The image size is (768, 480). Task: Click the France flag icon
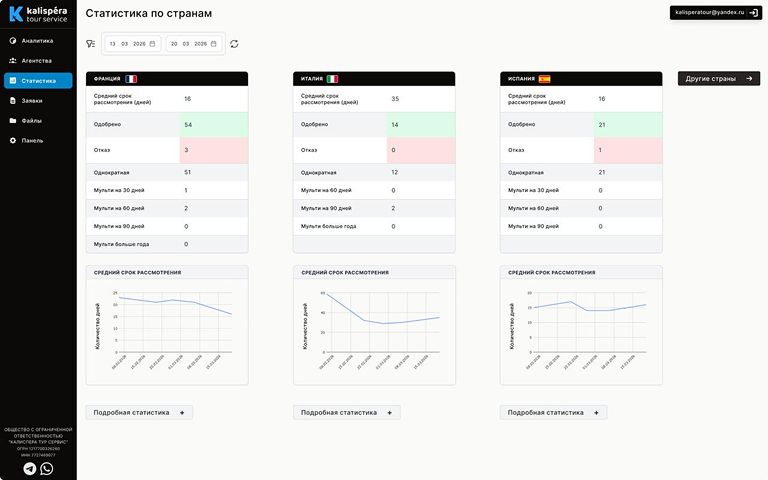click(x=131, y=79)
